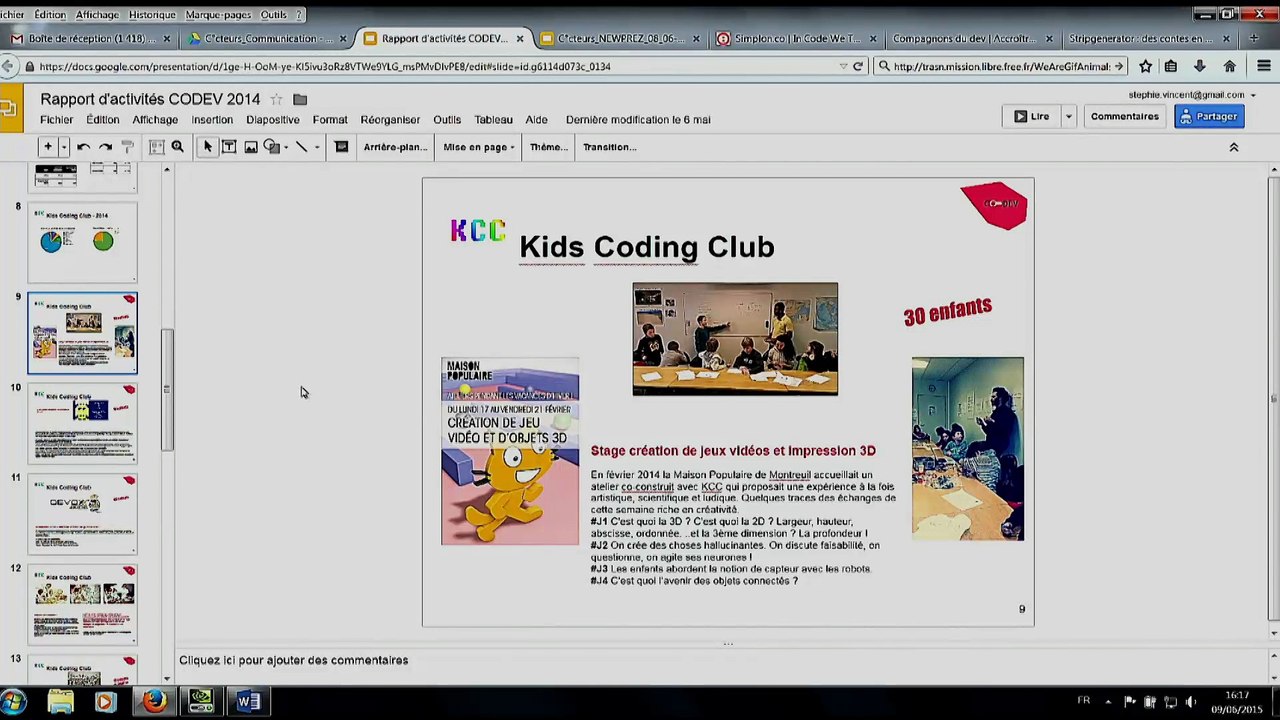Select the Maison Populaire poster image on slide
The width and height of the screenshot is (1280, 720).
[510, 451]
